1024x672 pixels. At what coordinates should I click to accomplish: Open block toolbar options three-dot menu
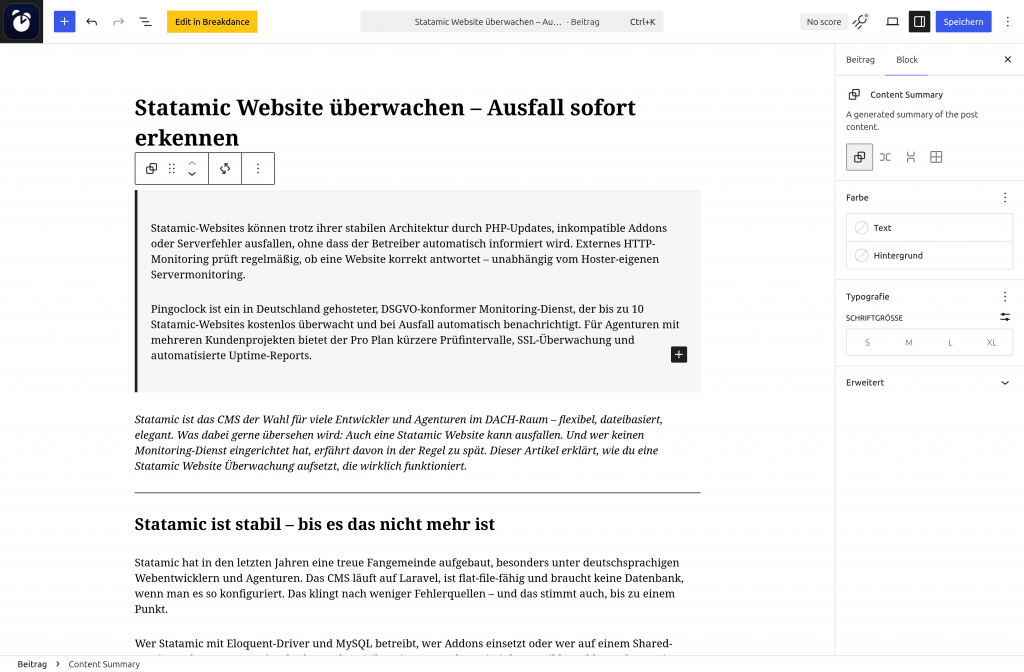coord(258,168)
